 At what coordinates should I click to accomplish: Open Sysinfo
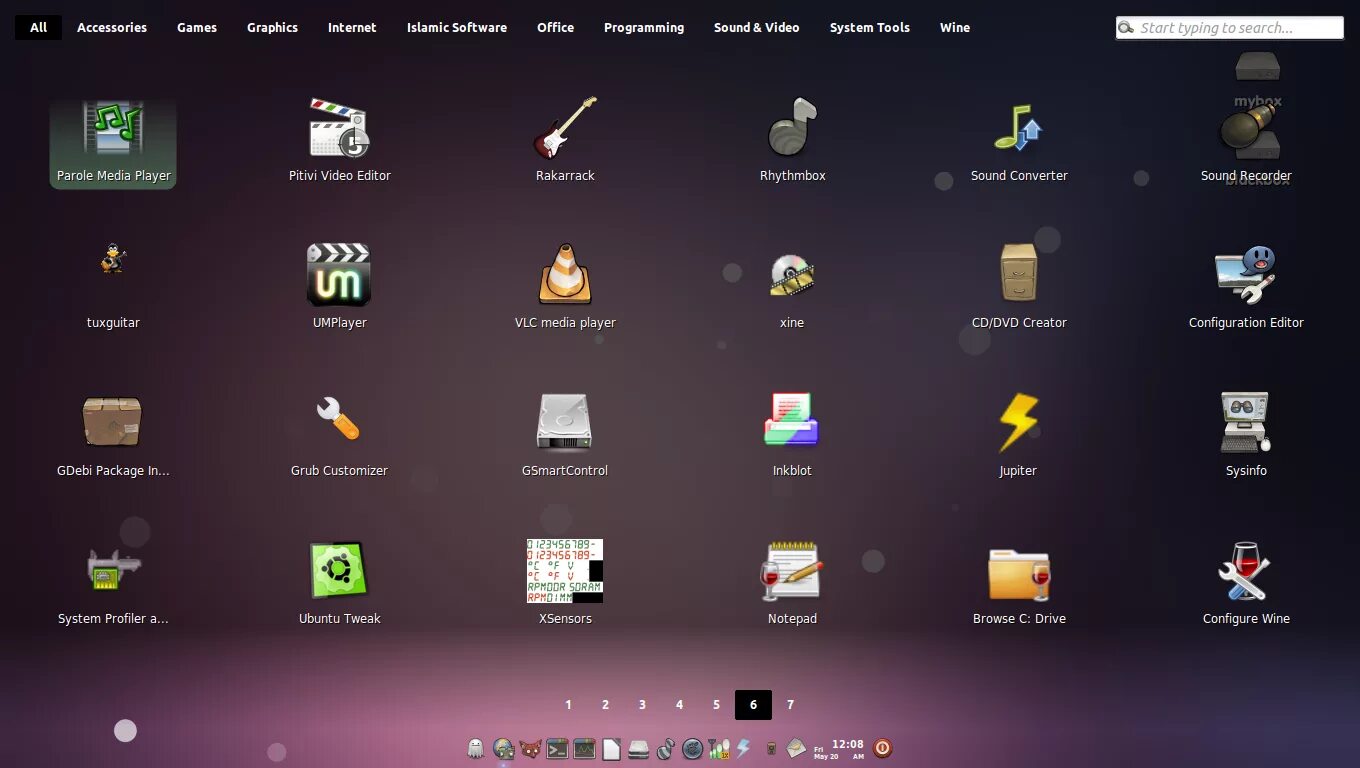[1246, 436]
